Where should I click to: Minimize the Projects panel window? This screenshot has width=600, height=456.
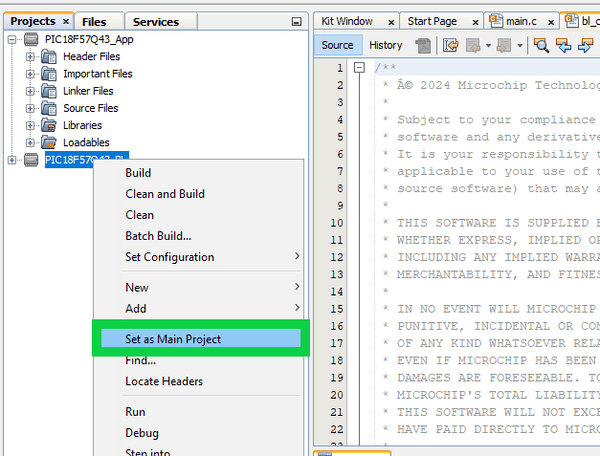[x=295, y=21]
